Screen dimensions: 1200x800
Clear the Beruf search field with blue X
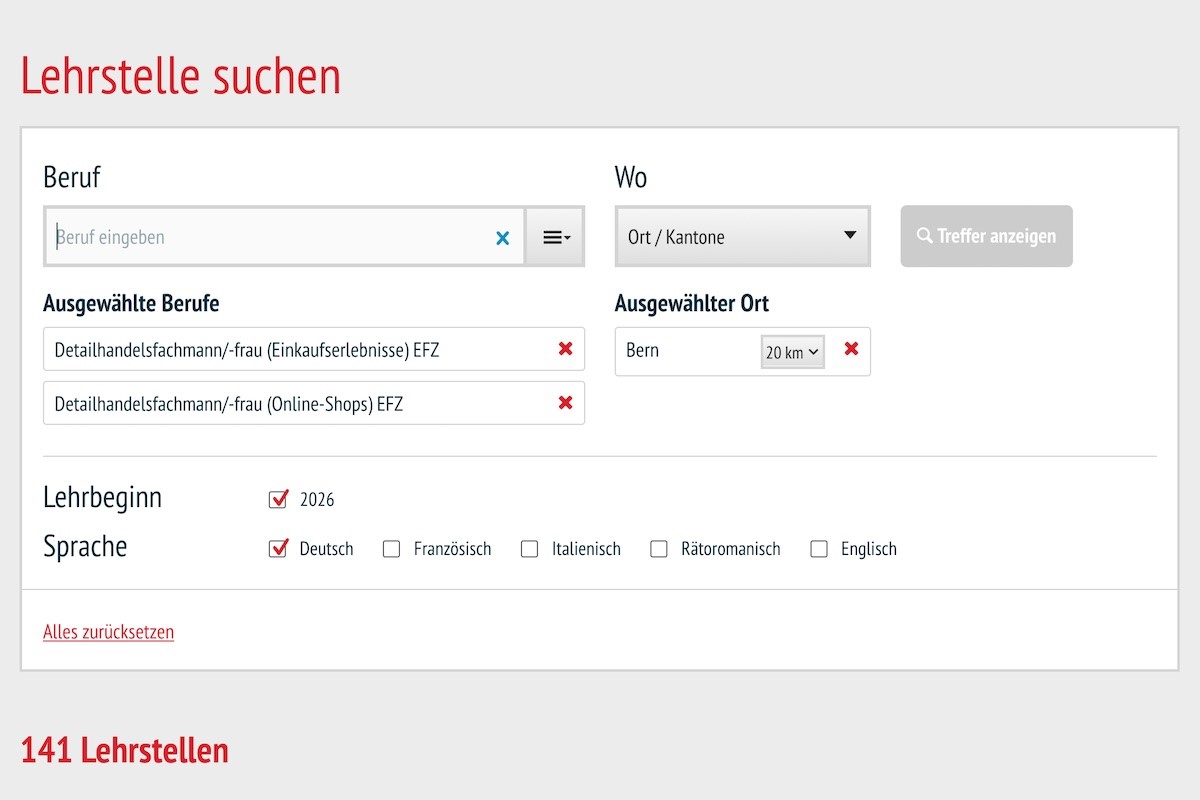(x=503, y=238)
